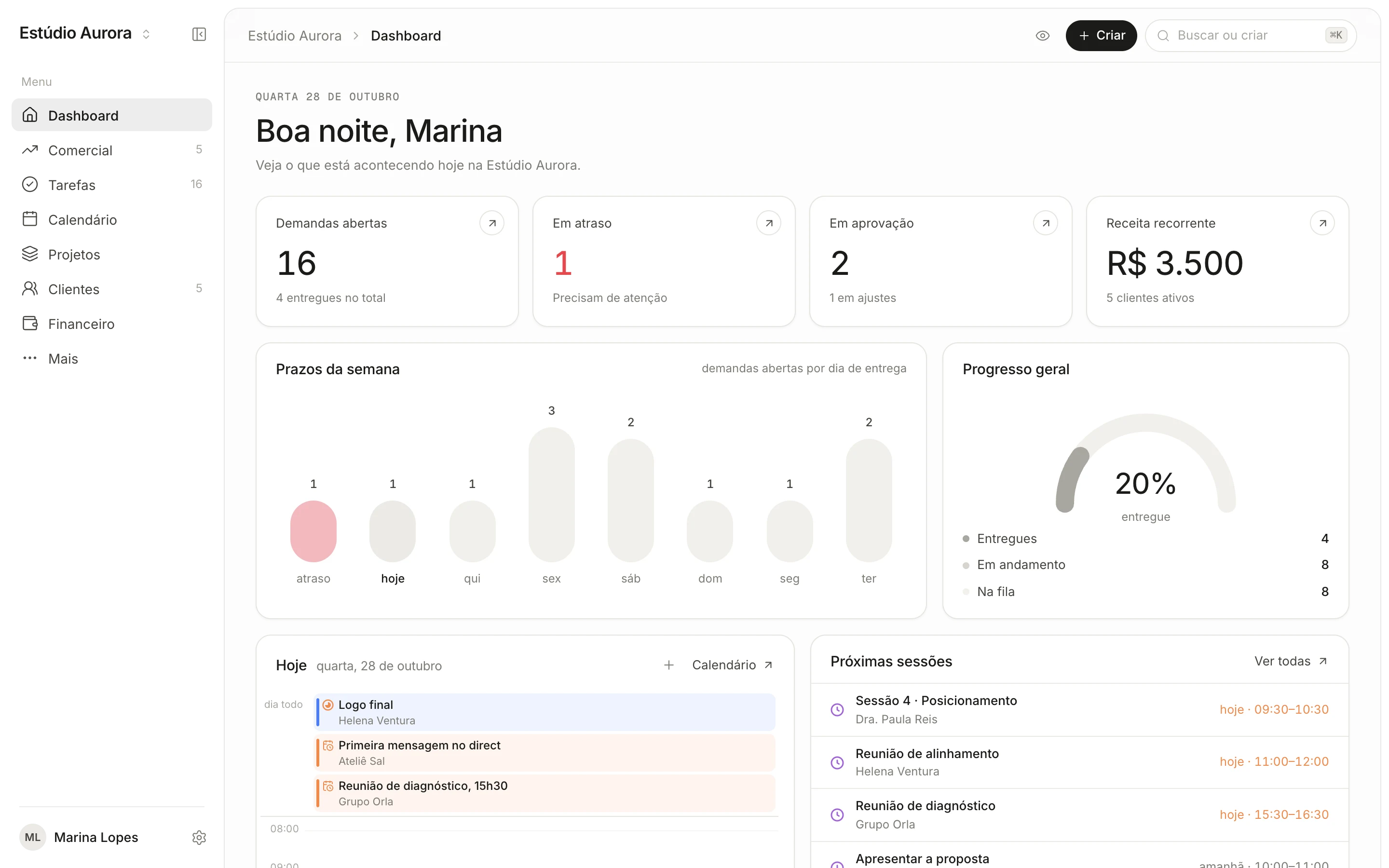The width and height of the screenshot is (1389, 868).
Task: Click the plus icon in Hoje panel
Action: click(x=668, y=665)
